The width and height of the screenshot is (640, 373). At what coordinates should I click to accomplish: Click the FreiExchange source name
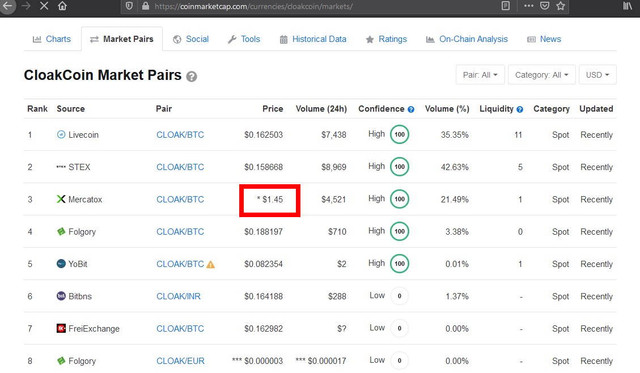coord(94,329)
